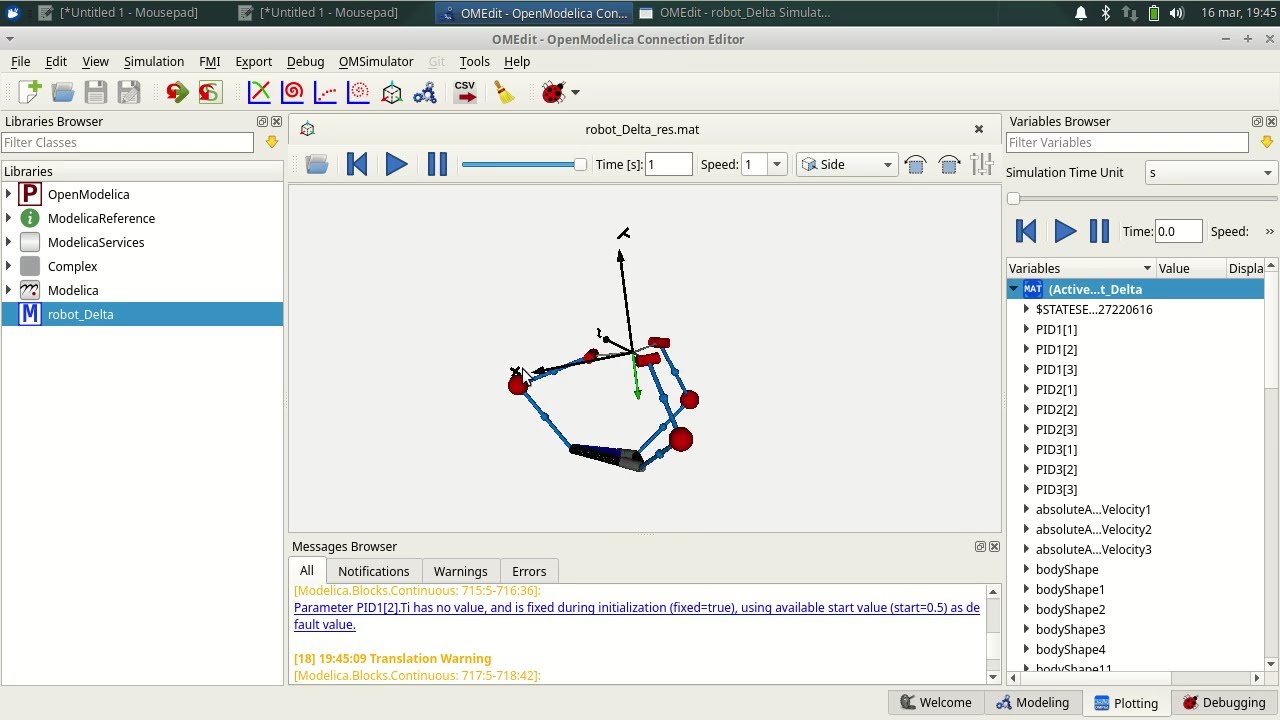Screen dimensions: 1280x720
Task: Open the Simulation menu
Action: tap(154, 61)
